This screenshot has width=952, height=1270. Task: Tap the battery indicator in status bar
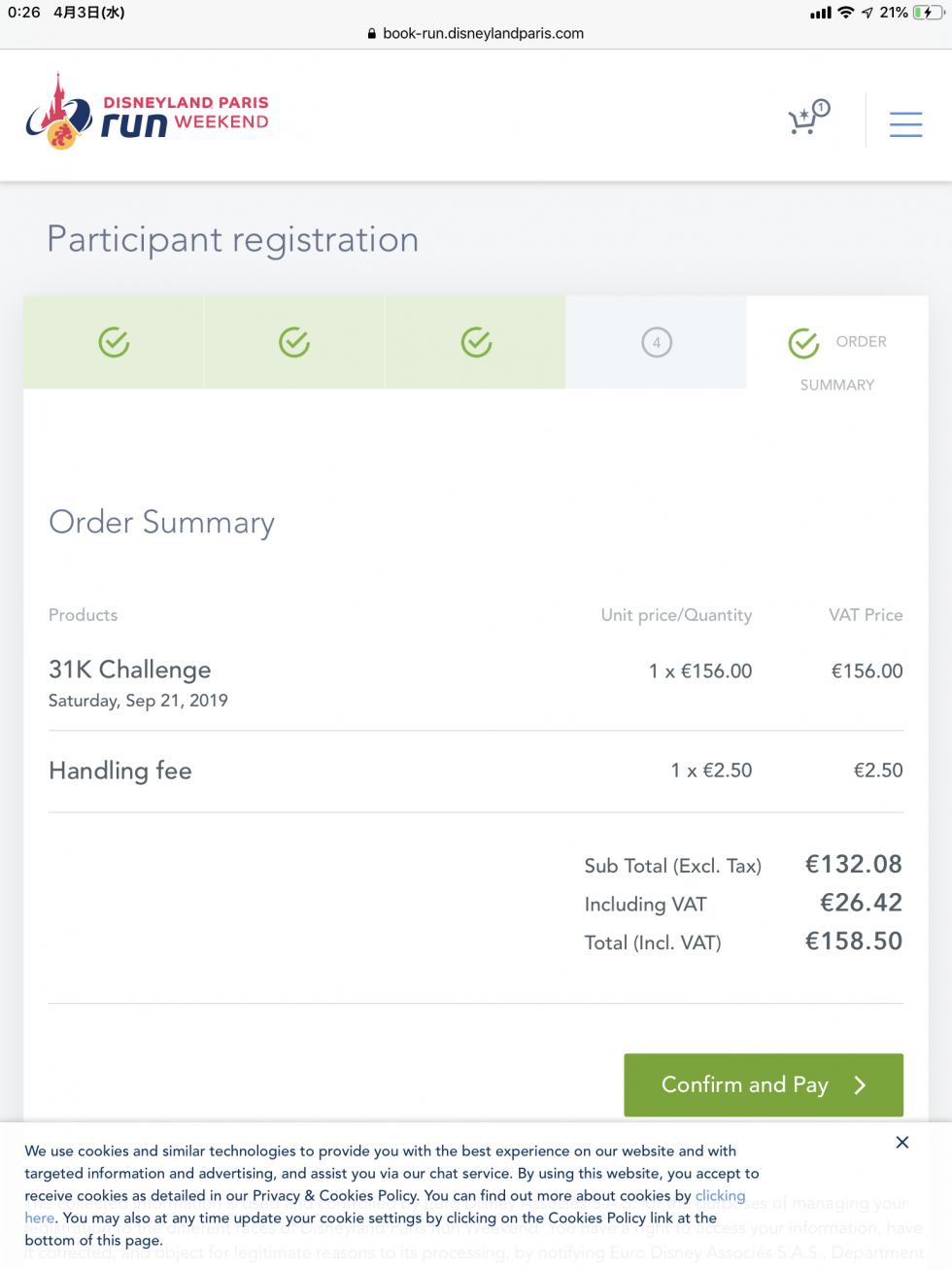[928, 13]
